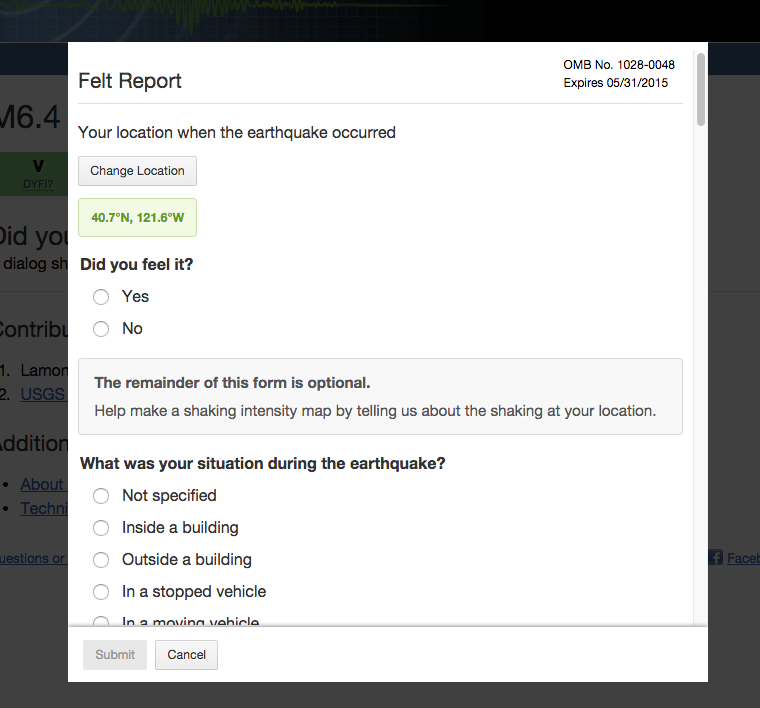This screenshot has width=760, height=708.
Task: Click the Facebook icon in the page footer
Action: tap(715, 558)
